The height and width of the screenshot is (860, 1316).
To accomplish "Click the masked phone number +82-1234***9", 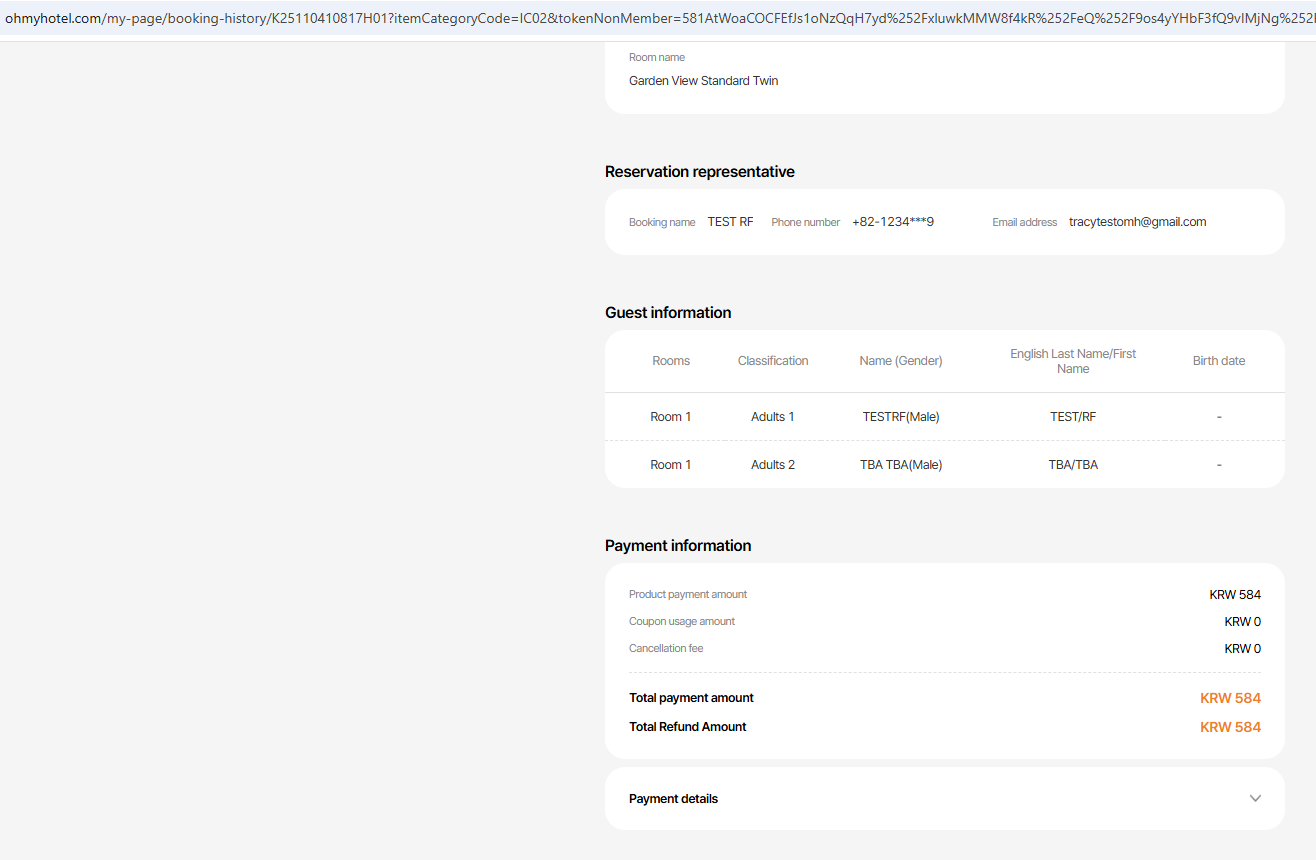I will 892,222.
